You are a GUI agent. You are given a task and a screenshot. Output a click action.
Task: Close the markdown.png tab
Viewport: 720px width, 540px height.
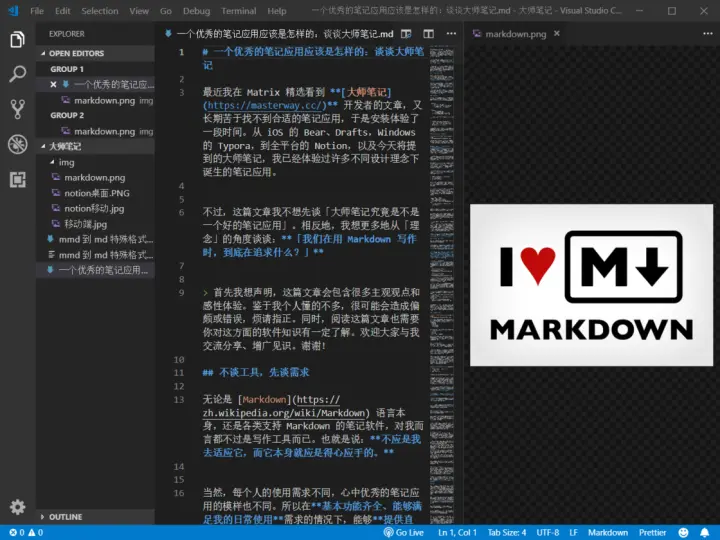click(557, 34)
